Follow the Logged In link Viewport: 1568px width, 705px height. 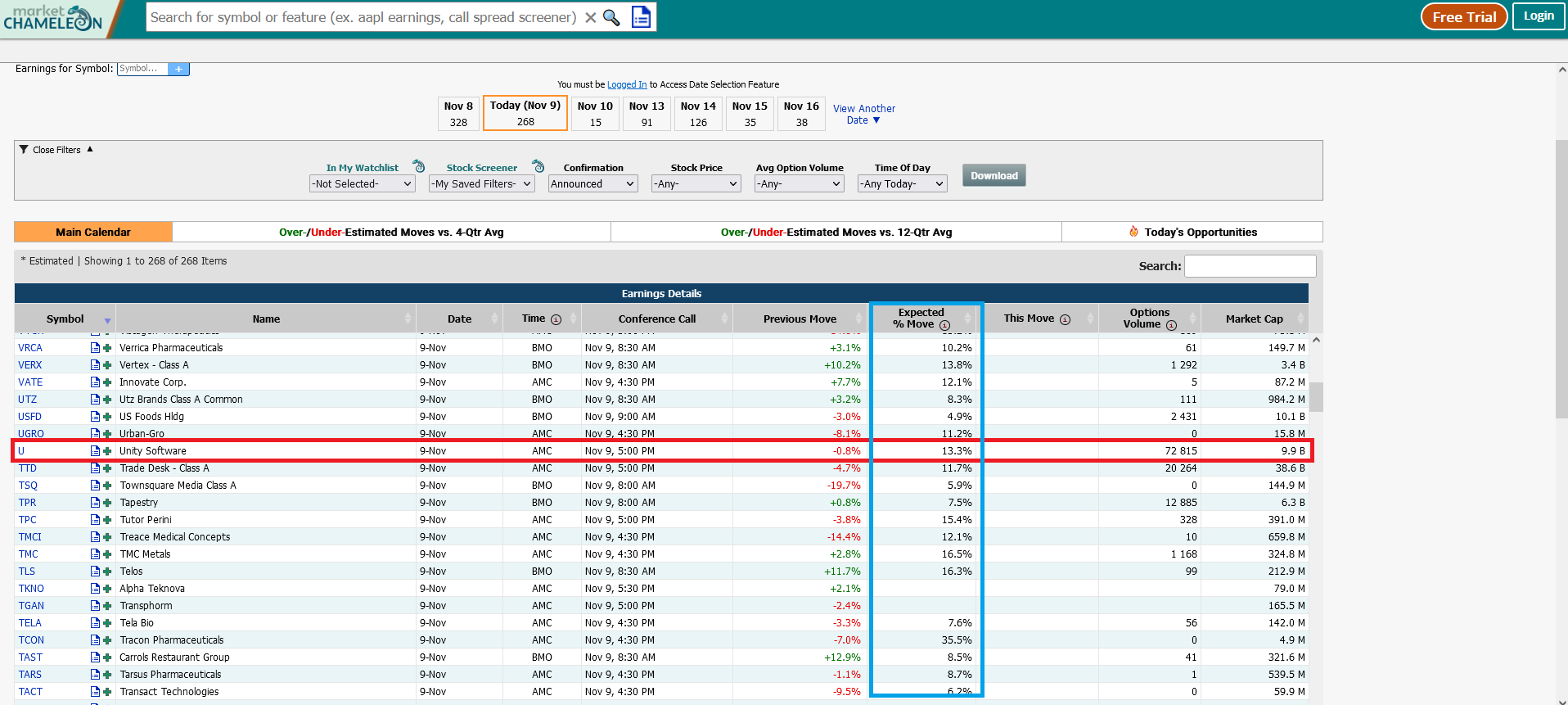(627, 84)
